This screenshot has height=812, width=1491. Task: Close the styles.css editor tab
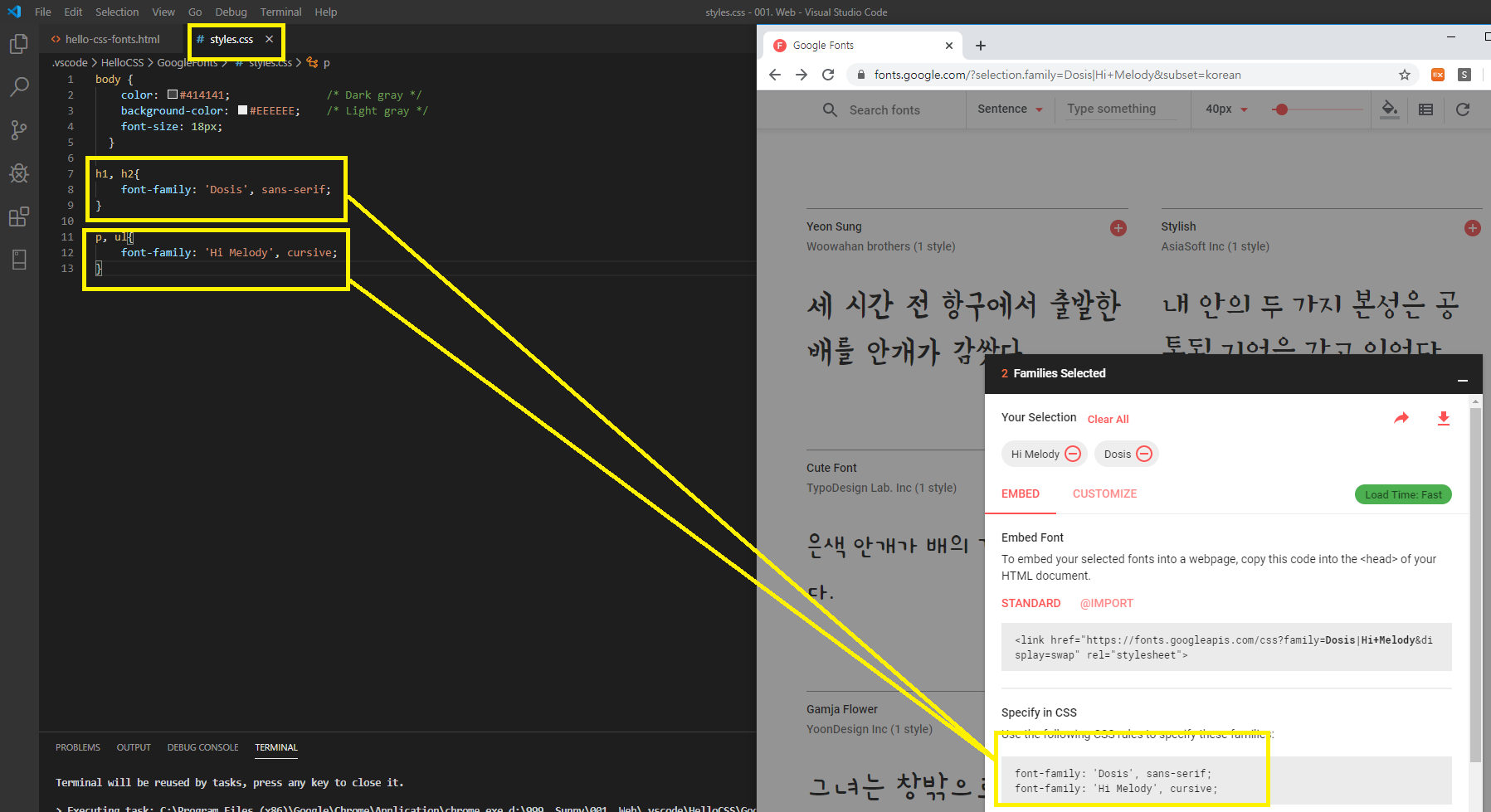pos(269,39)
